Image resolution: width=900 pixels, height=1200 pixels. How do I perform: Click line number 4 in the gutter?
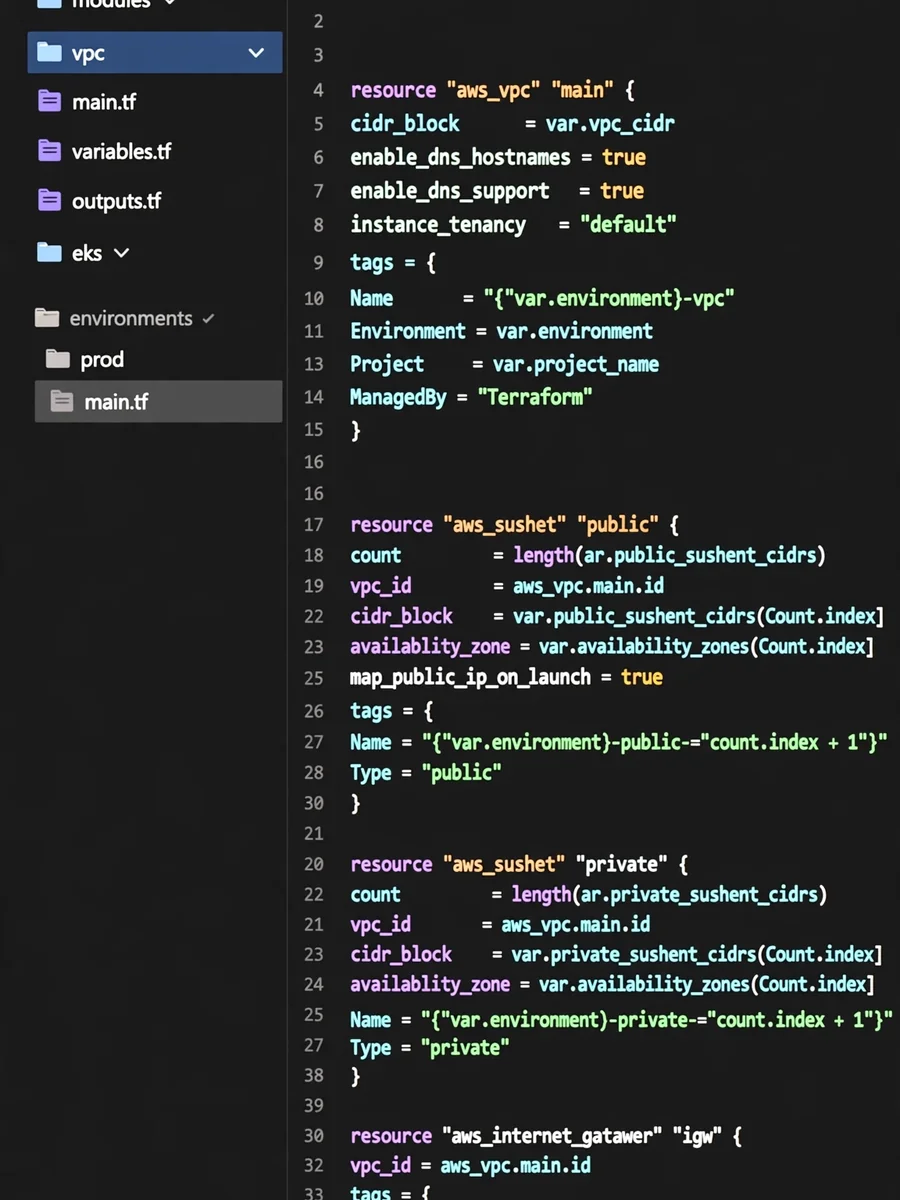click(x=318, y=91)
